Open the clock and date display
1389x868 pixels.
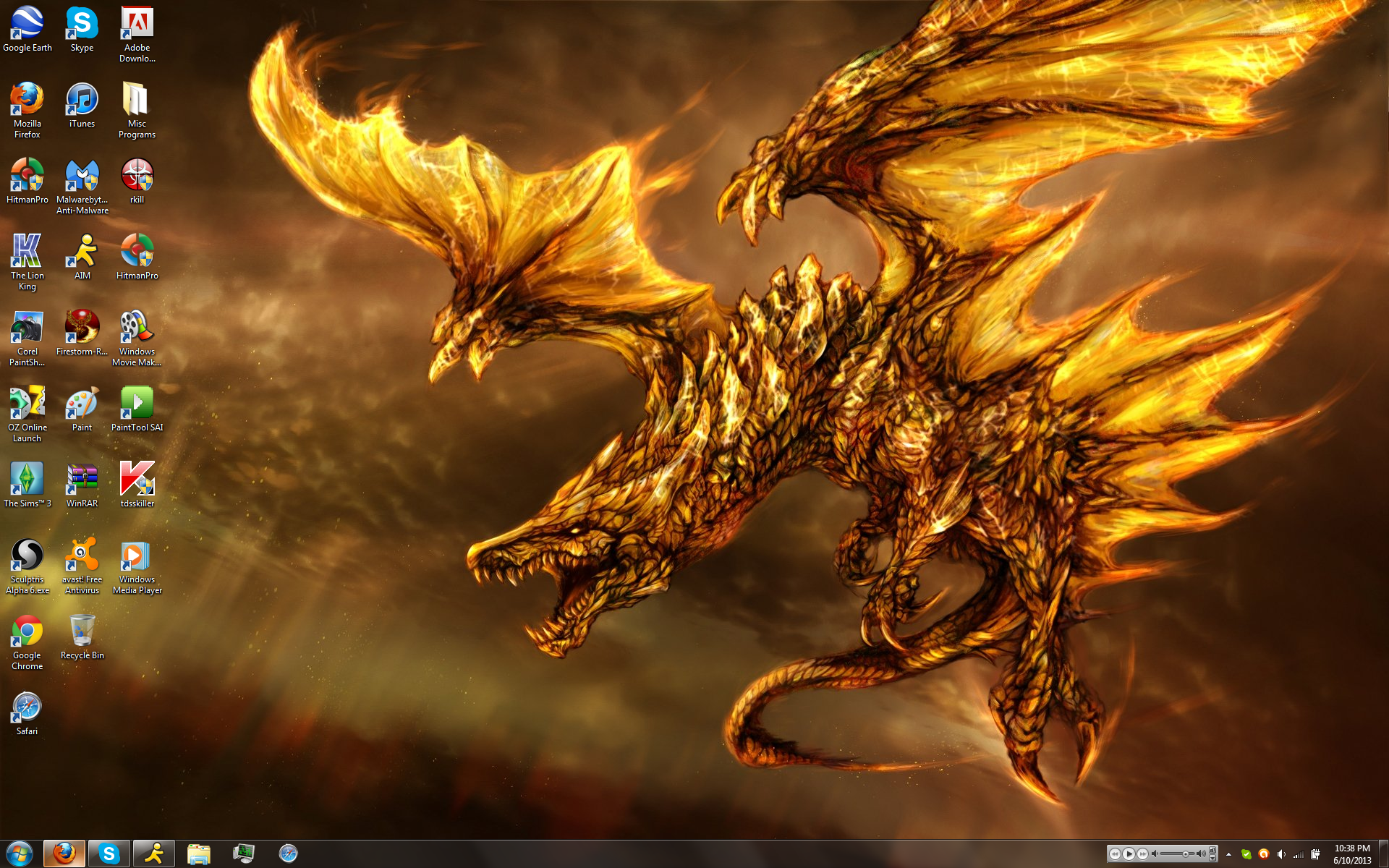pos(1351,854)
